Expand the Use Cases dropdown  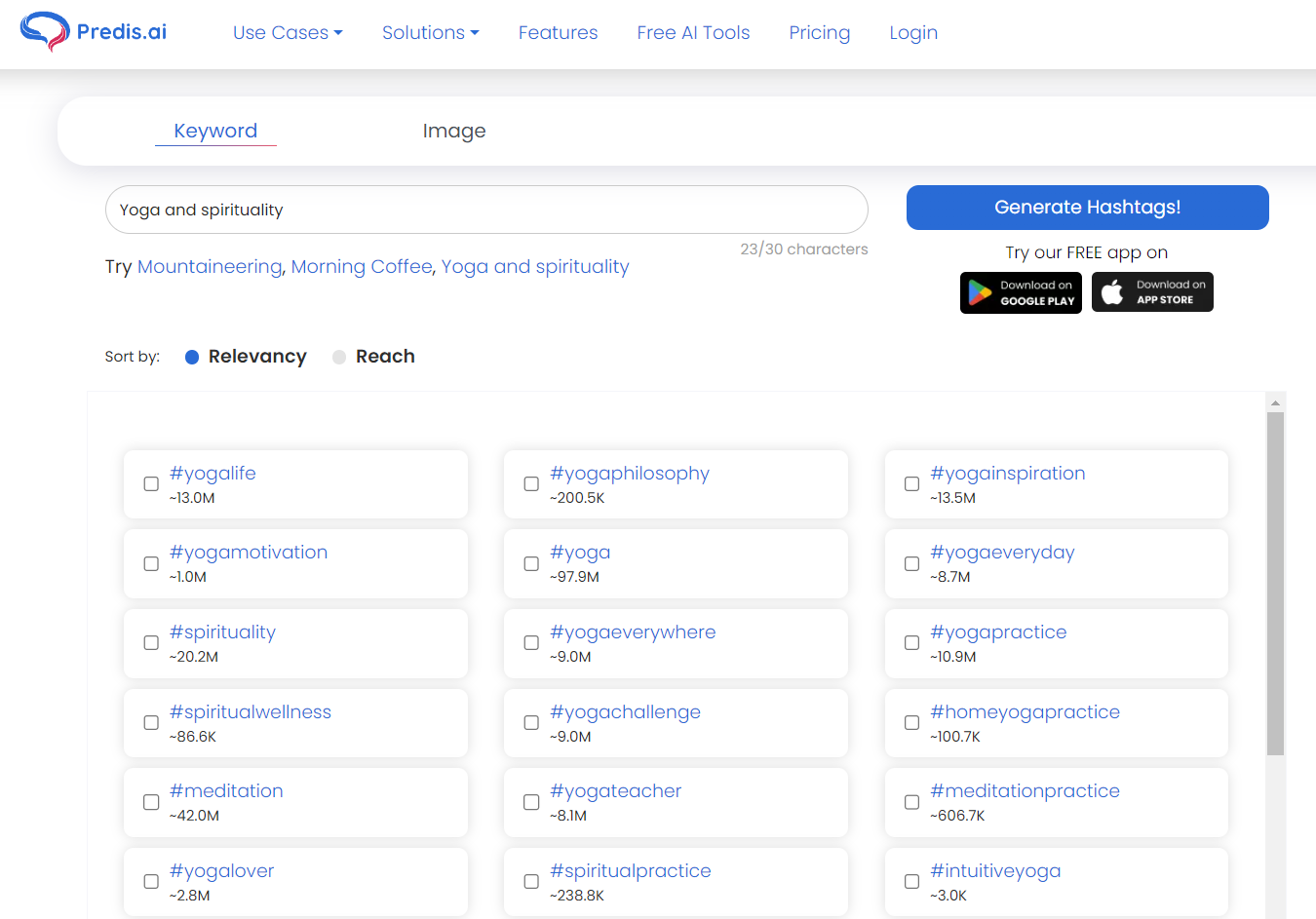point(288,33)
